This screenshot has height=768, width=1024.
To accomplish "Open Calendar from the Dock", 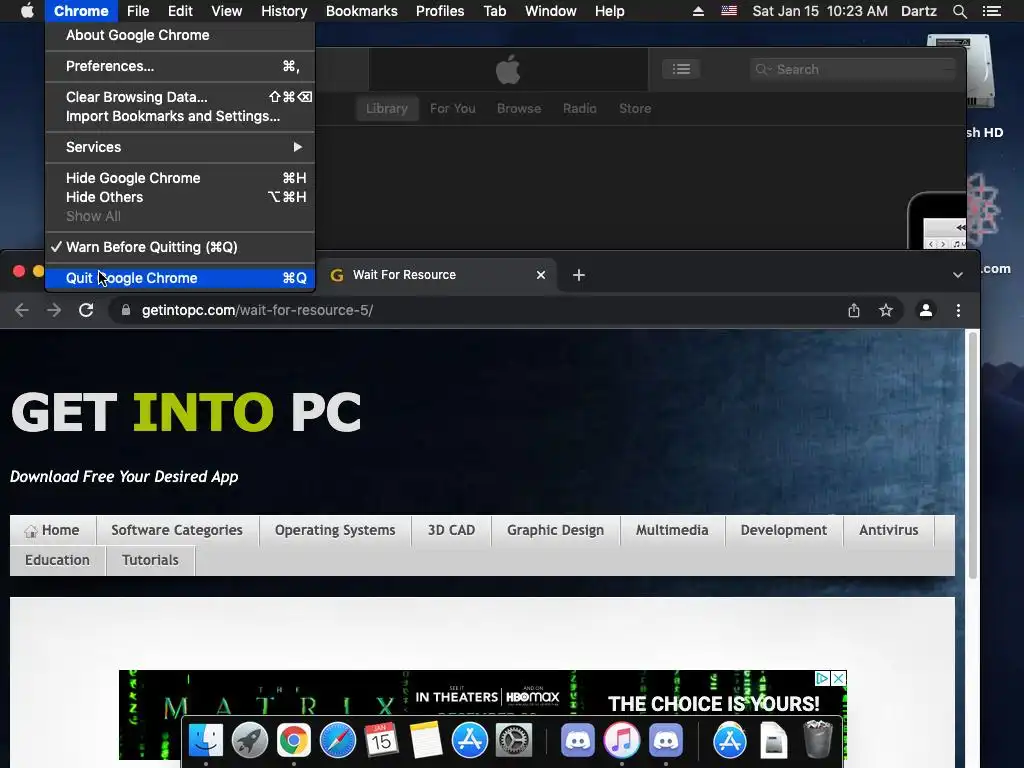I will click(381, 741).
